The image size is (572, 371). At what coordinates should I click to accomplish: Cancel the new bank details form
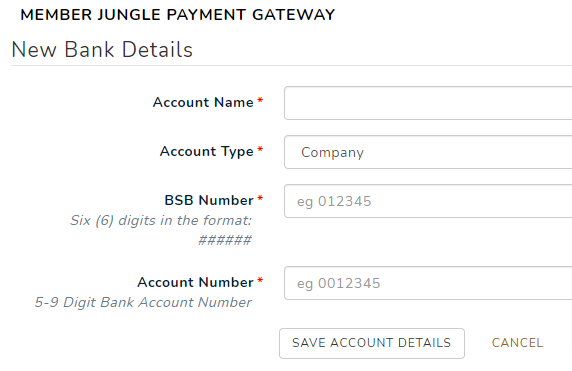(x=517, y=343)
